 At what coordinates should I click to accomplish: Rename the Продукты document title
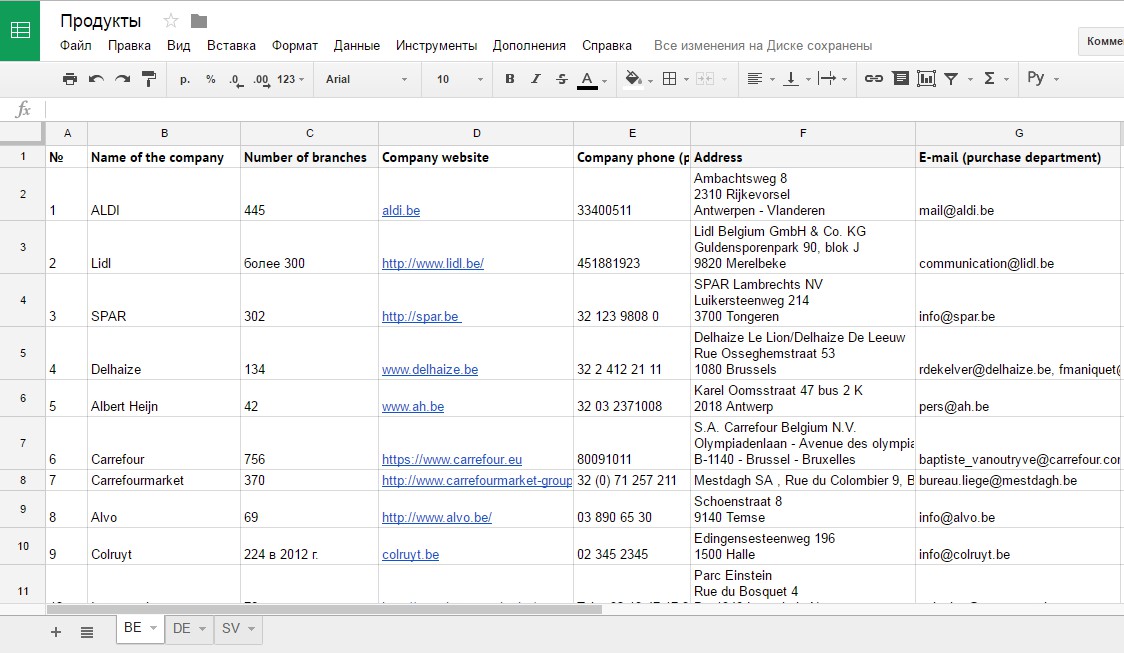[x=100, y=21]
